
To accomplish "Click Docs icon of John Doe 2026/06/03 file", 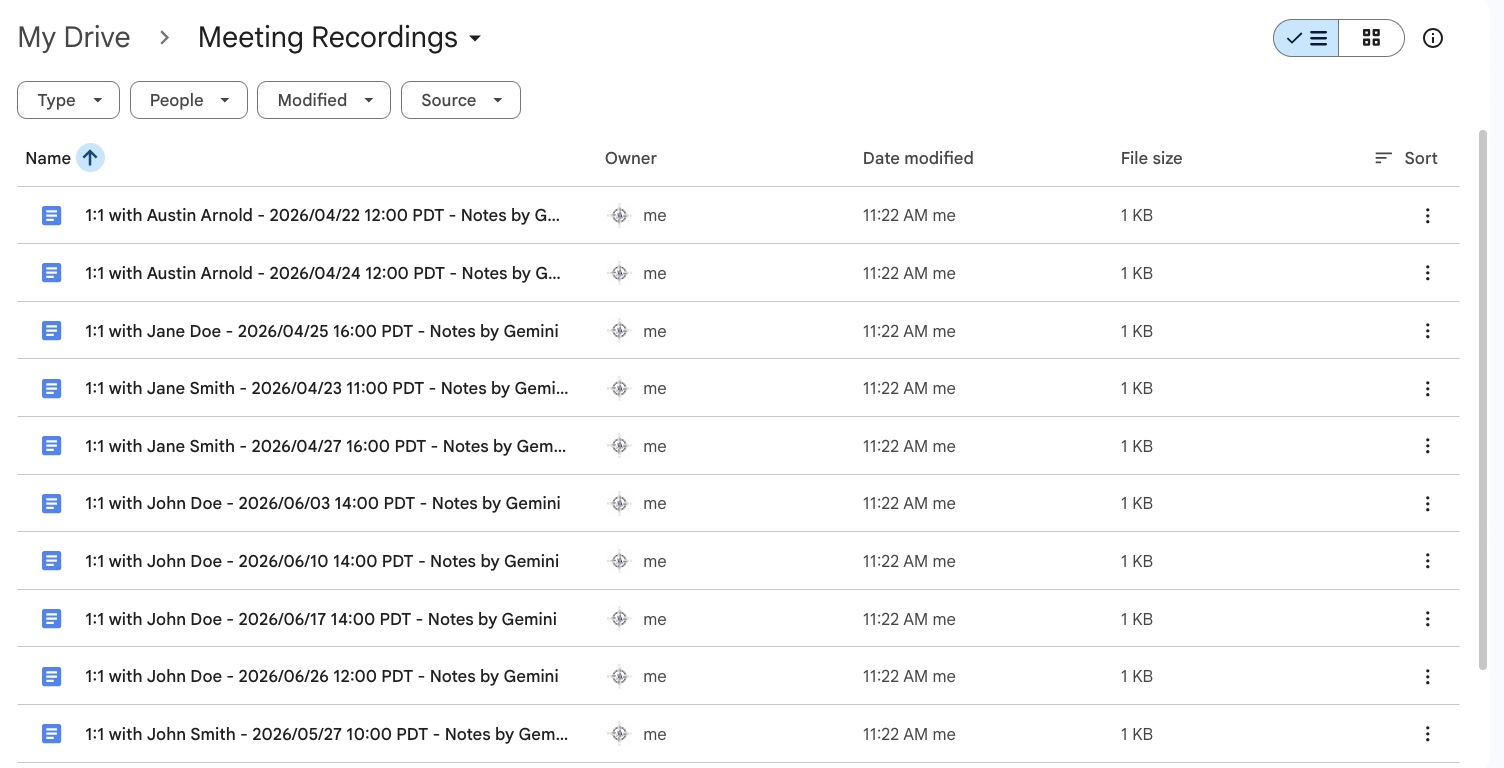I will 52,503.
